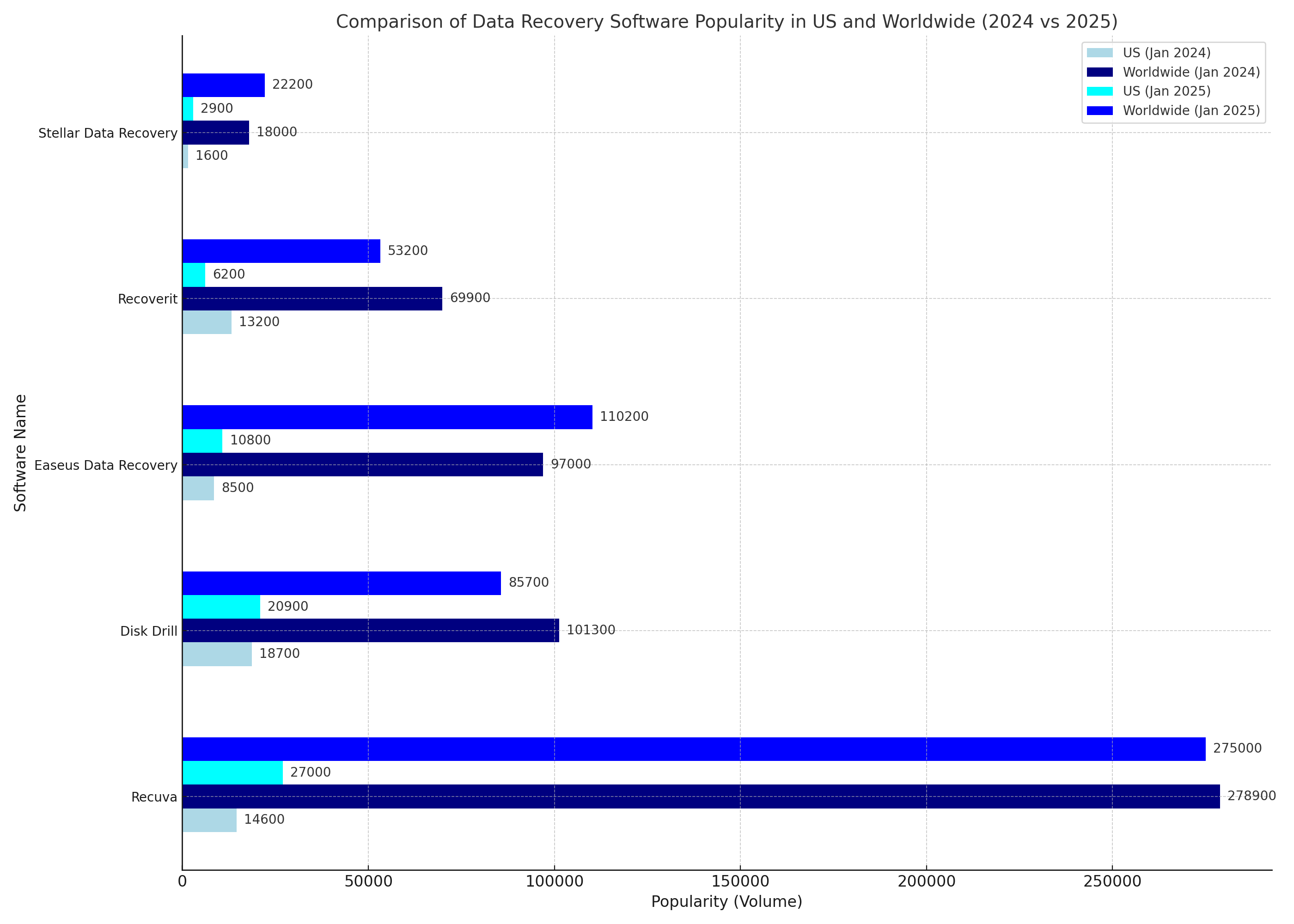The height and width of the screenshot is (924, 1294).
Task: Click the 'Worldwide (Jan 2025)' legend label
Action: (x=1191, y=110)
